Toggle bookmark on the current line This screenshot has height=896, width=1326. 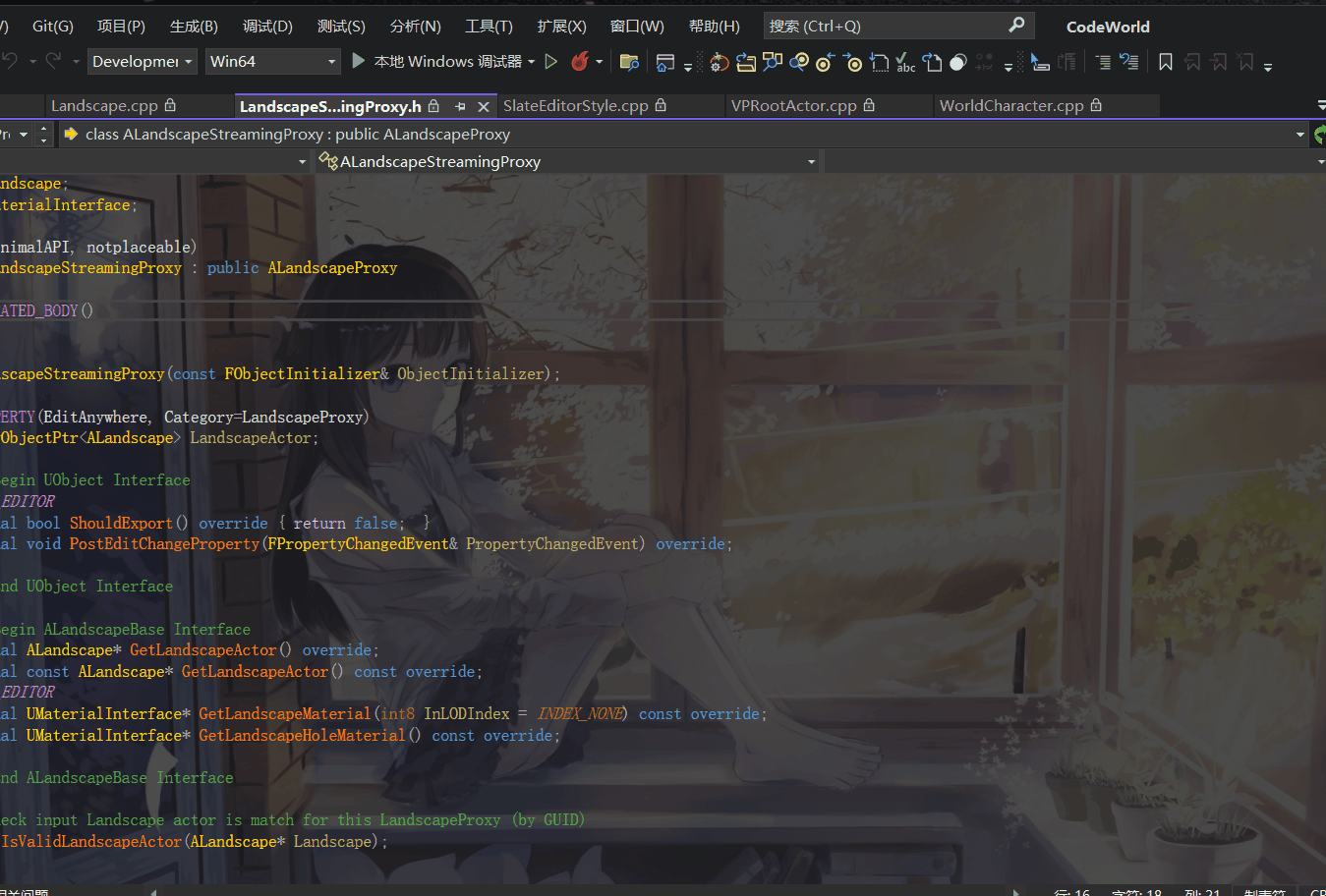(x=1165, y=62)
